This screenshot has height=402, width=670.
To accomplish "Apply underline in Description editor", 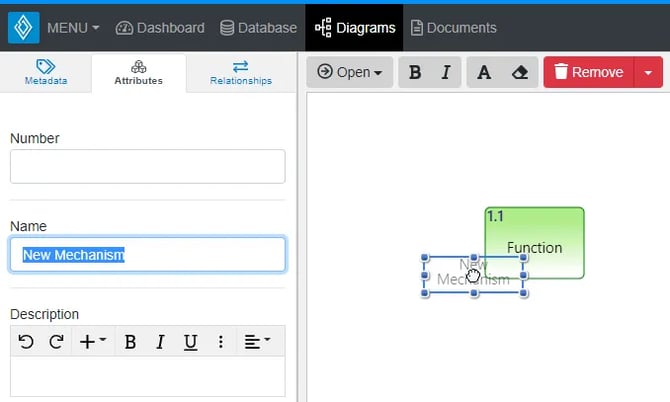I will 191,342.
